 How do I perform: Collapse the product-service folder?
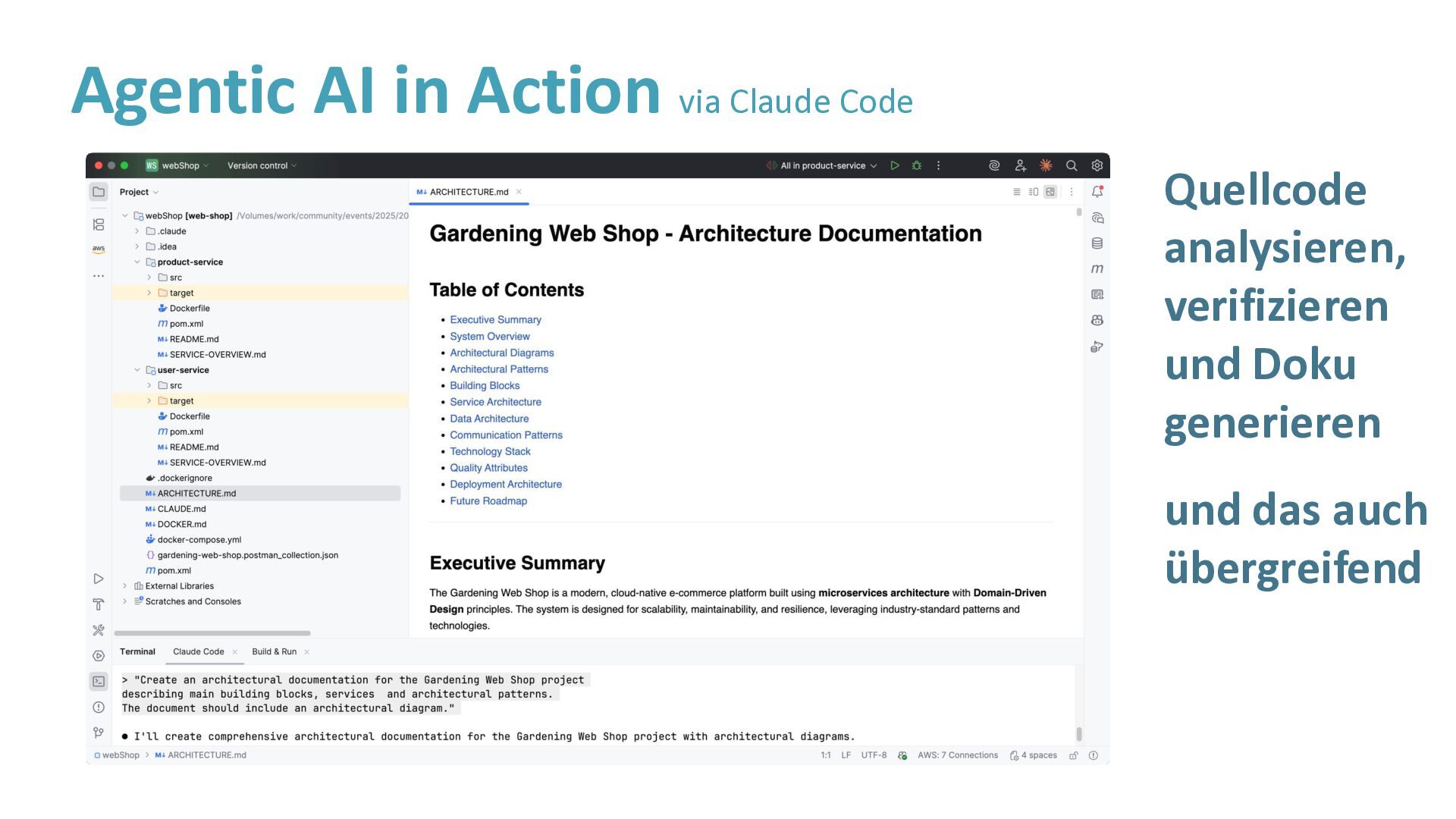(x=137, y=262)
